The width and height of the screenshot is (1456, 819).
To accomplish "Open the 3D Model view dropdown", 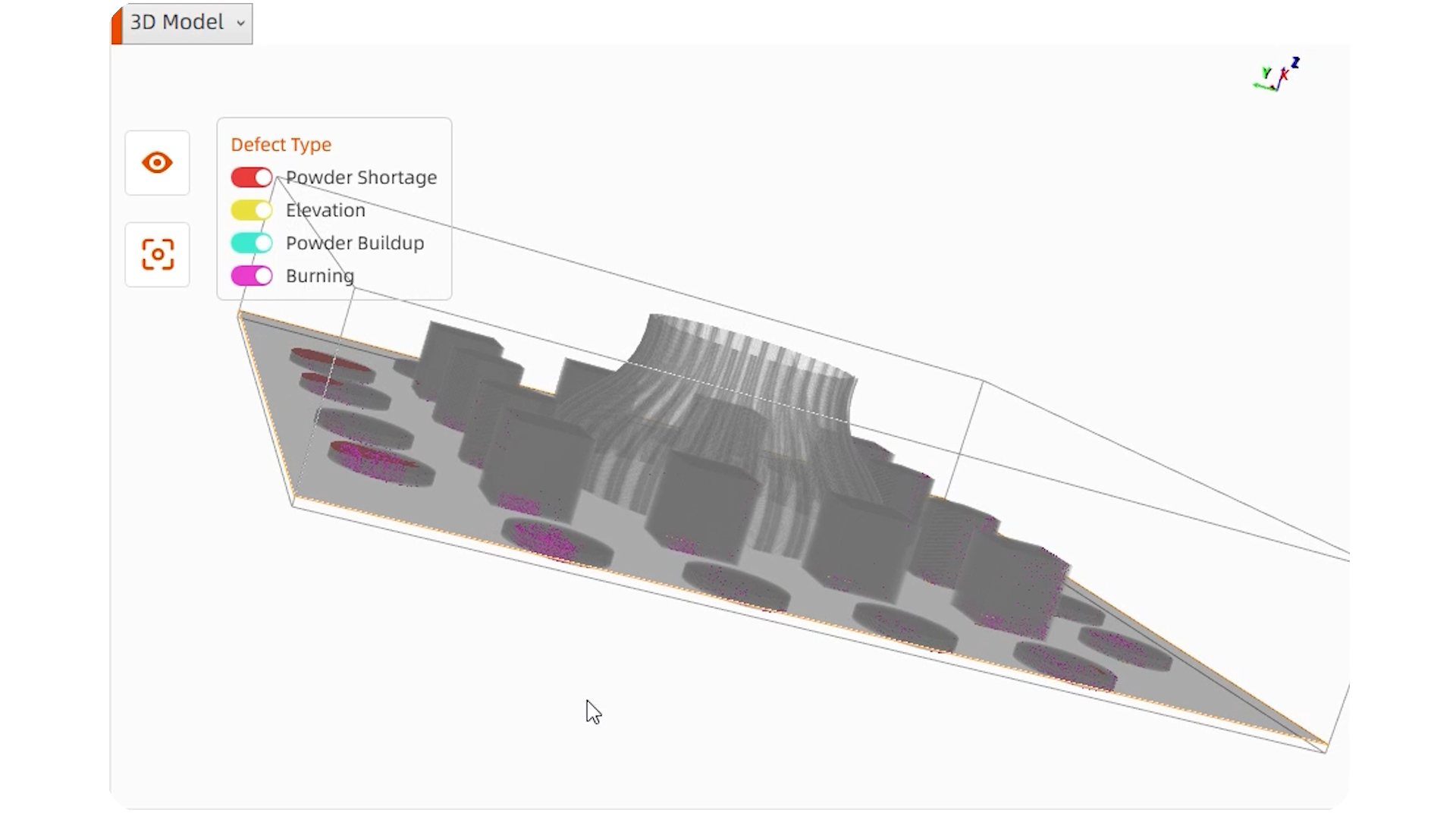I will click(187, 23).
